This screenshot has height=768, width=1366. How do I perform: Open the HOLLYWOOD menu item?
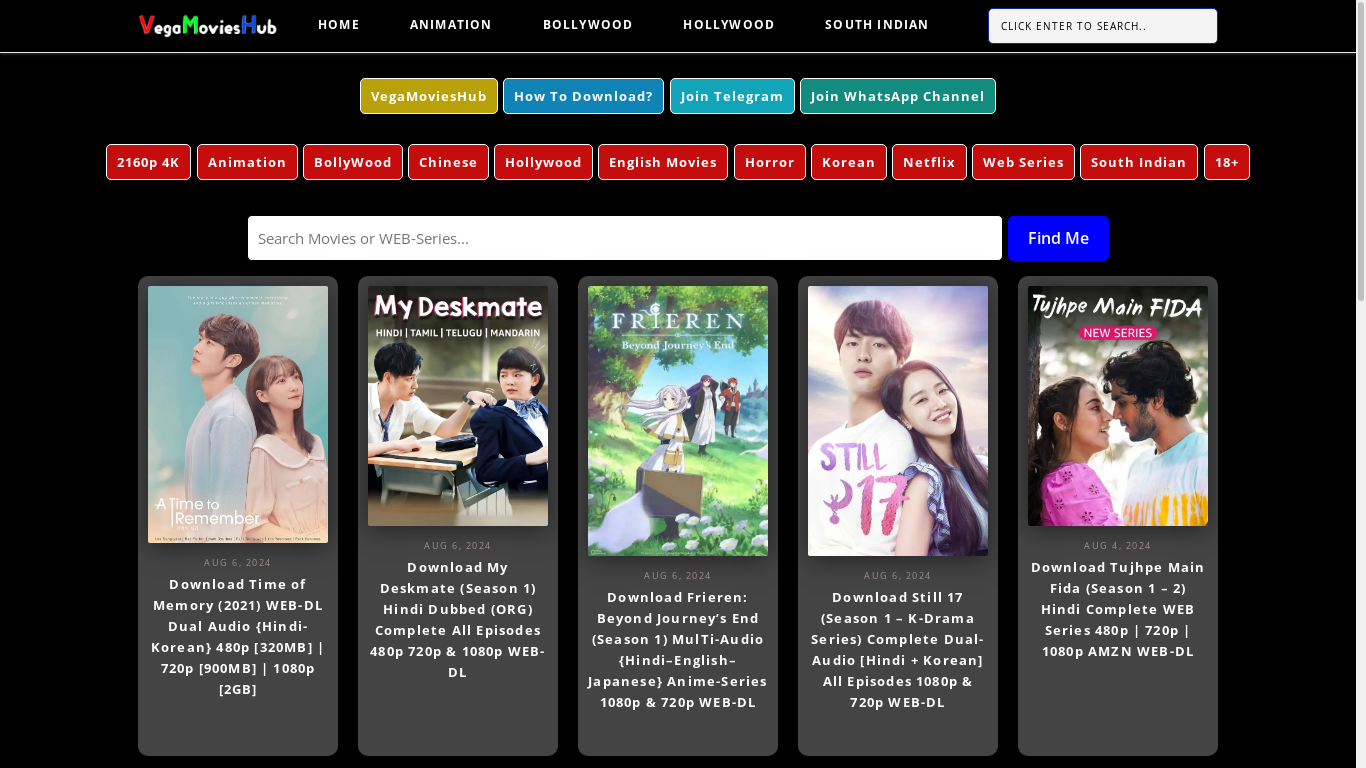pyautogui.click(x=729, y=25)
